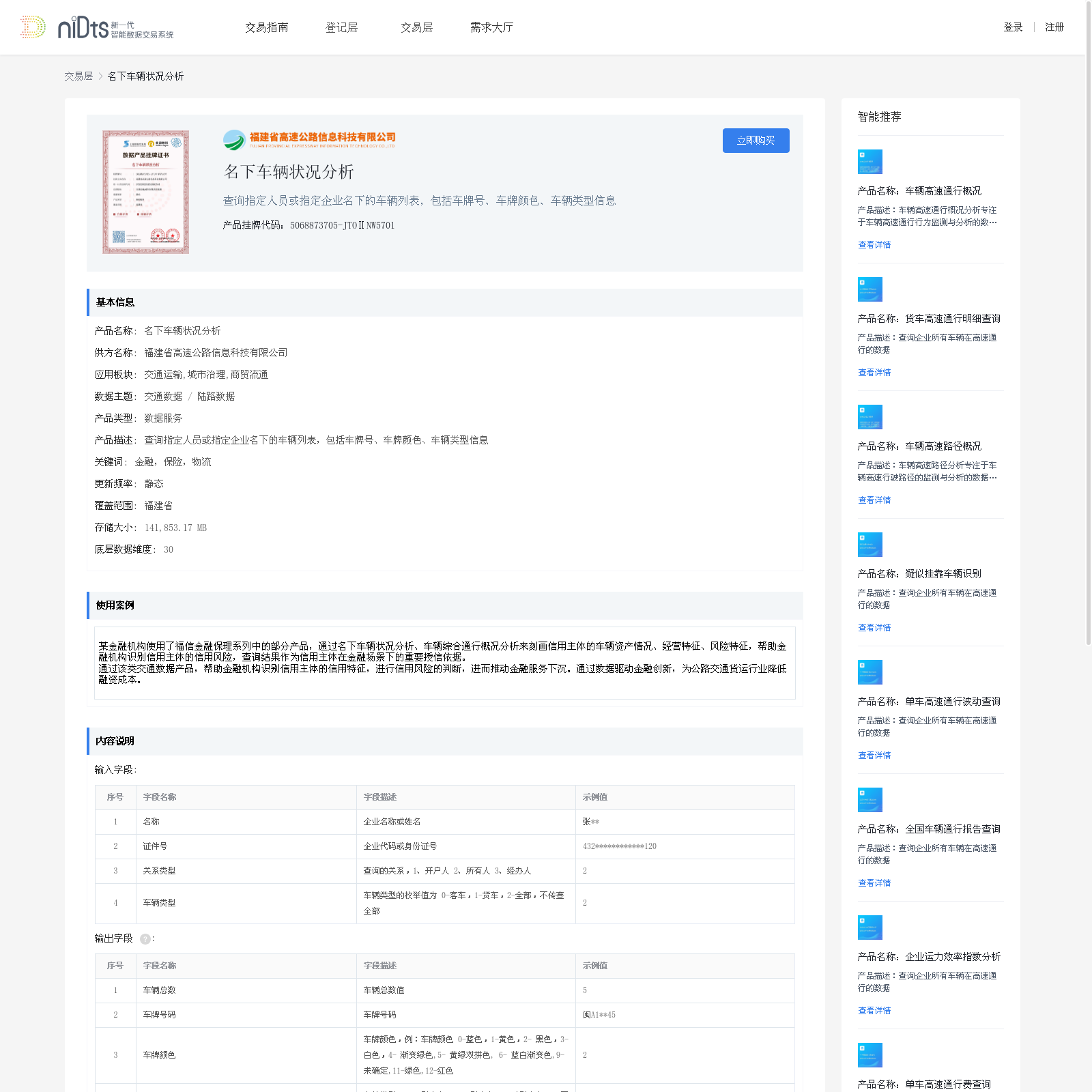Open the 车辆高速路径概况 product icon

870,417
